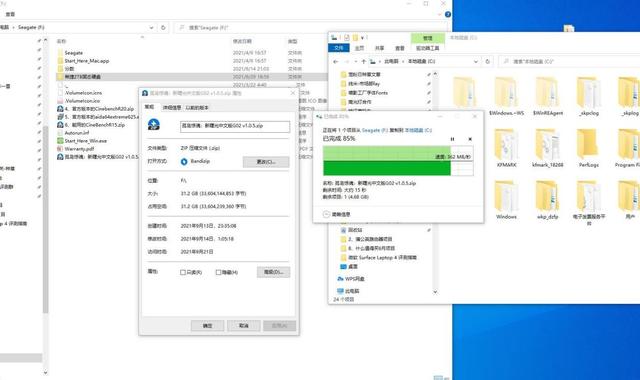
Task: Cancel the copy with the X icon
Action: point(470,139)
